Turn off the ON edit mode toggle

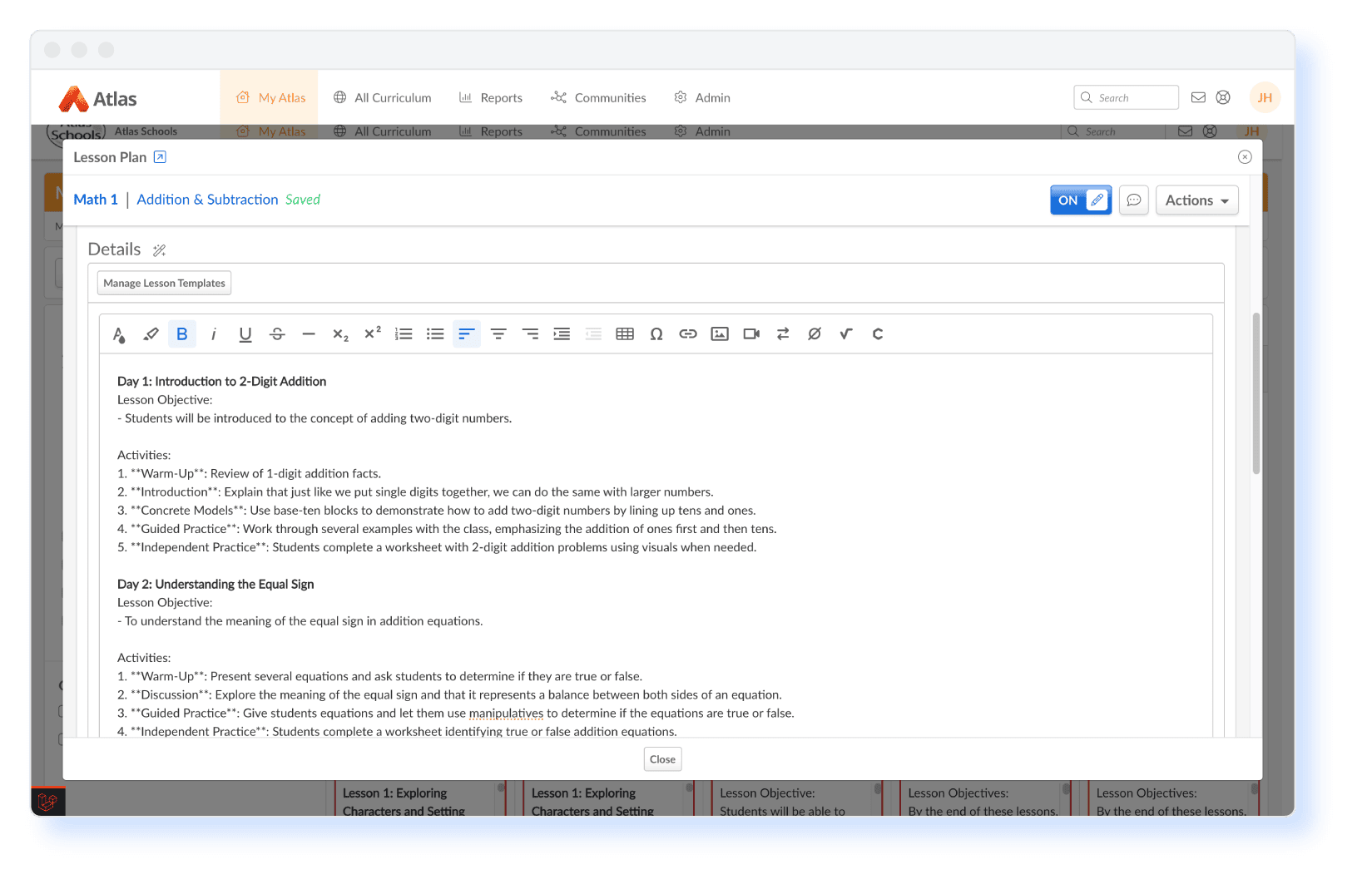1080,200
